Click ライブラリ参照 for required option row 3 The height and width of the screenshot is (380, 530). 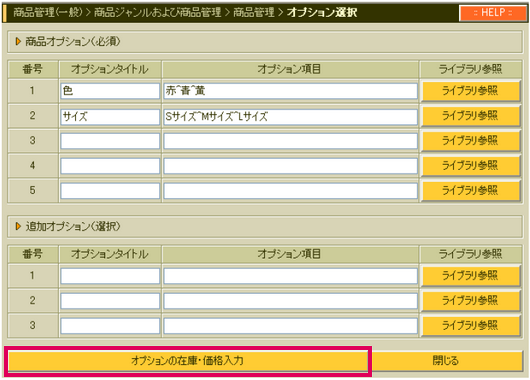tap(470, 141)
